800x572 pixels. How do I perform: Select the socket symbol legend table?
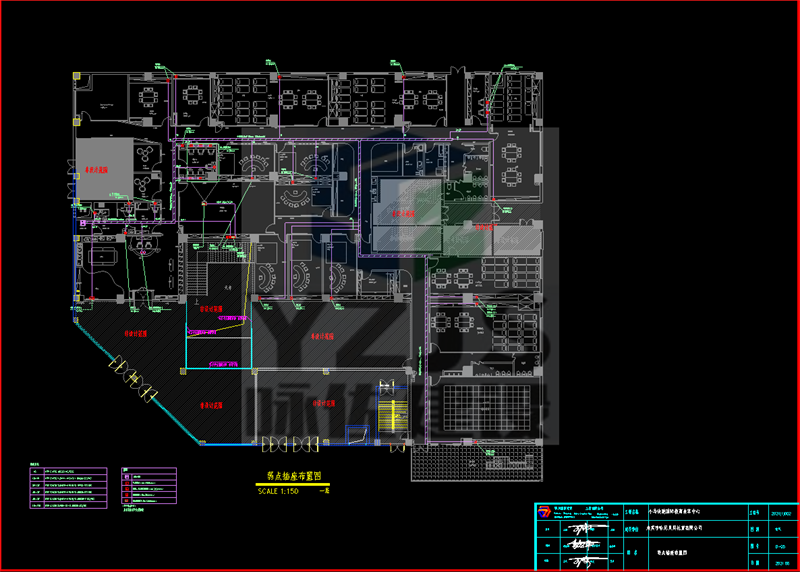(149, 486)
